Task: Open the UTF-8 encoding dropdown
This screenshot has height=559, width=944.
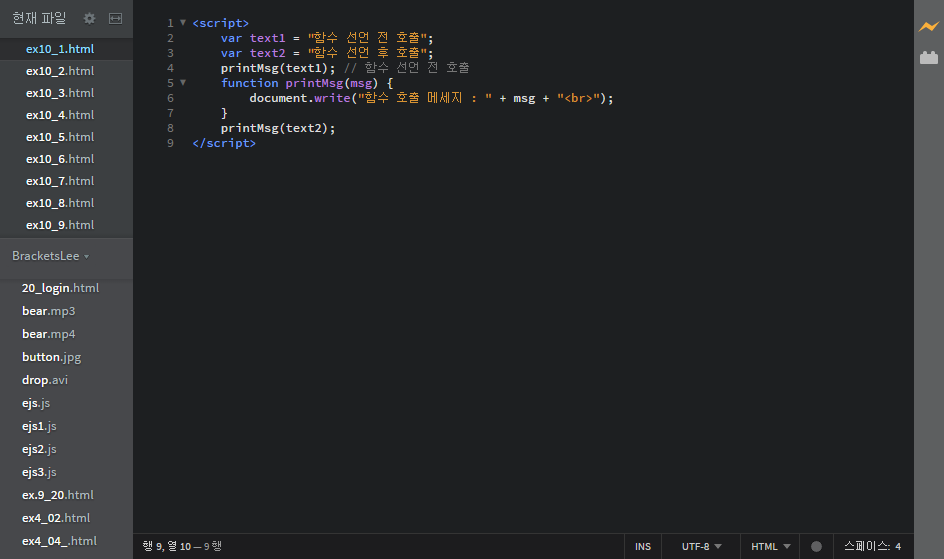Action: pyautogui.click(x=701, y=546)
